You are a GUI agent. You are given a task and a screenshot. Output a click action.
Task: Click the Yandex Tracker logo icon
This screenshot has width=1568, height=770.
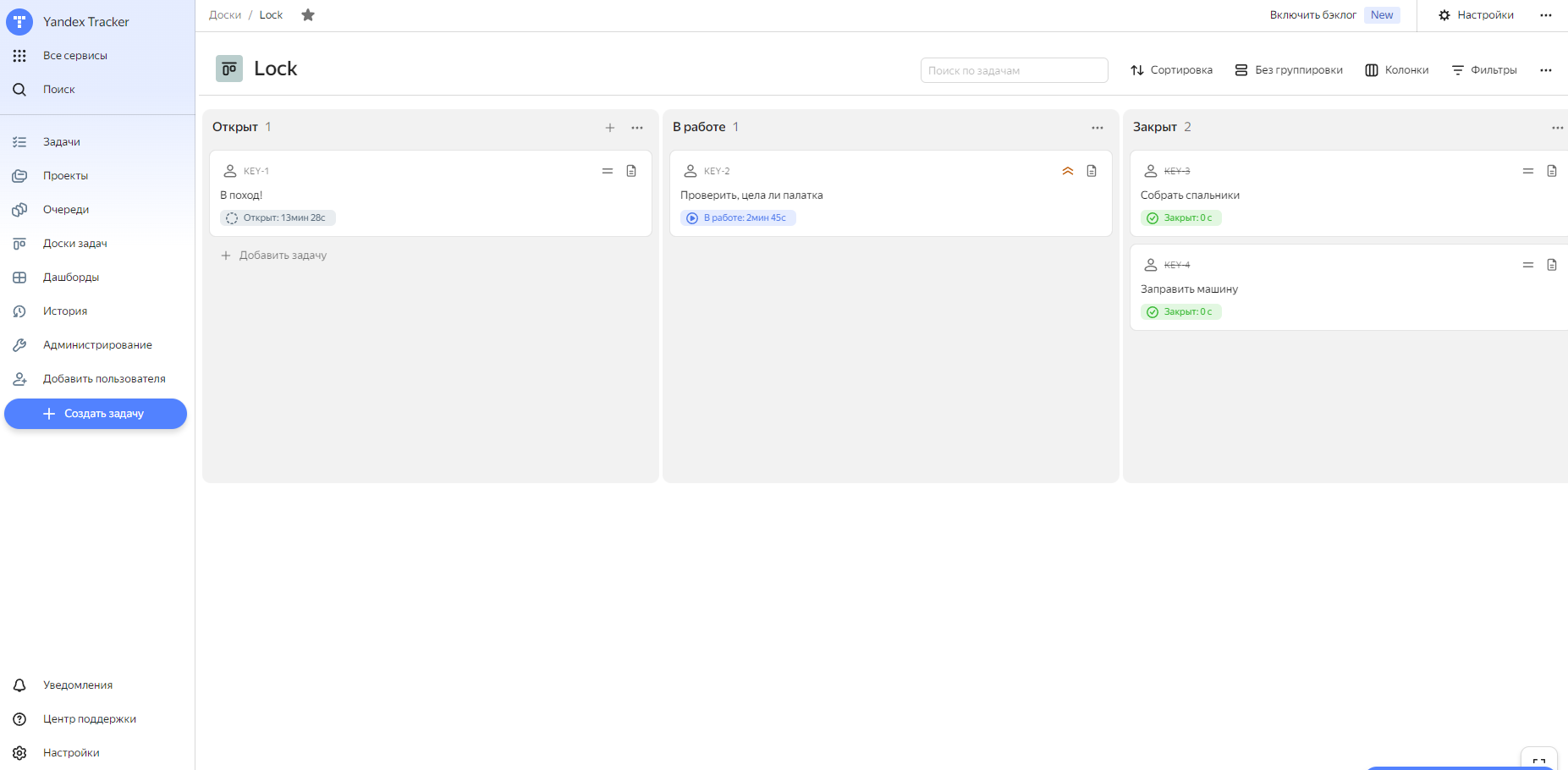[x=19, y=22]
